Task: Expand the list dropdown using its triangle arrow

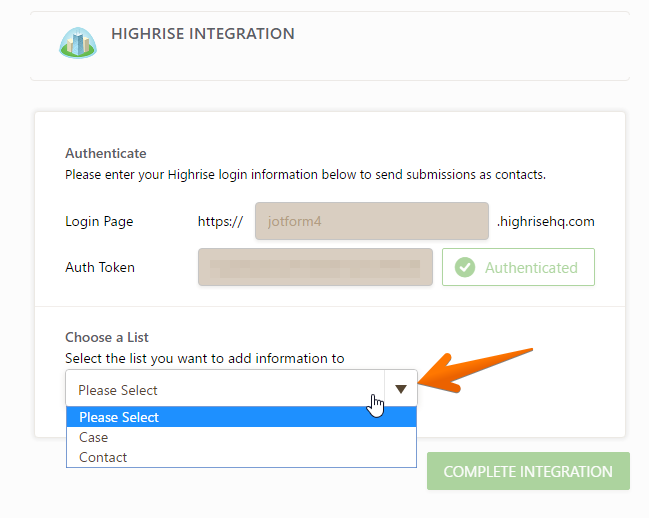Action: [400, 389]
